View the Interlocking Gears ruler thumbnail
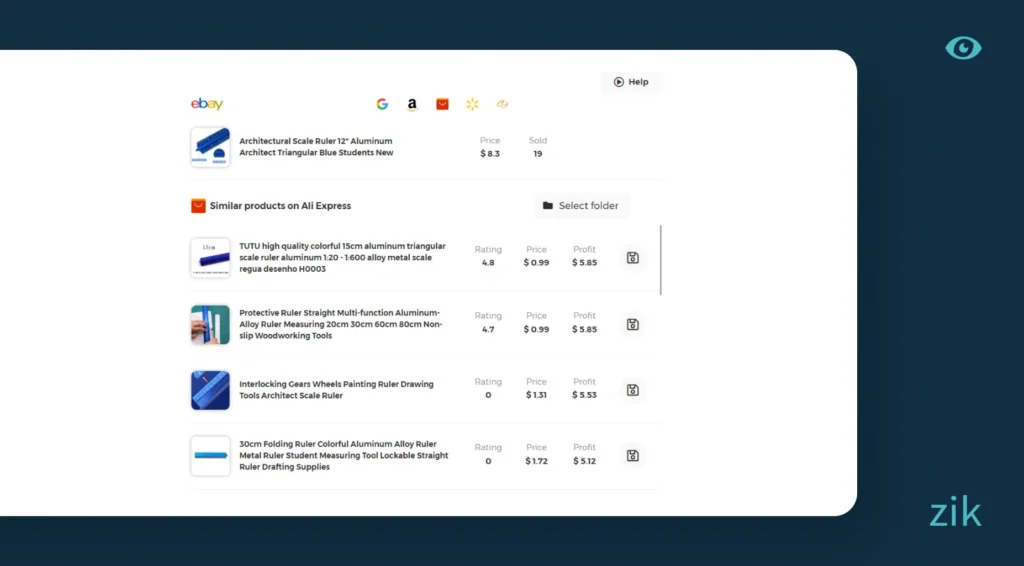 (210, 390)
